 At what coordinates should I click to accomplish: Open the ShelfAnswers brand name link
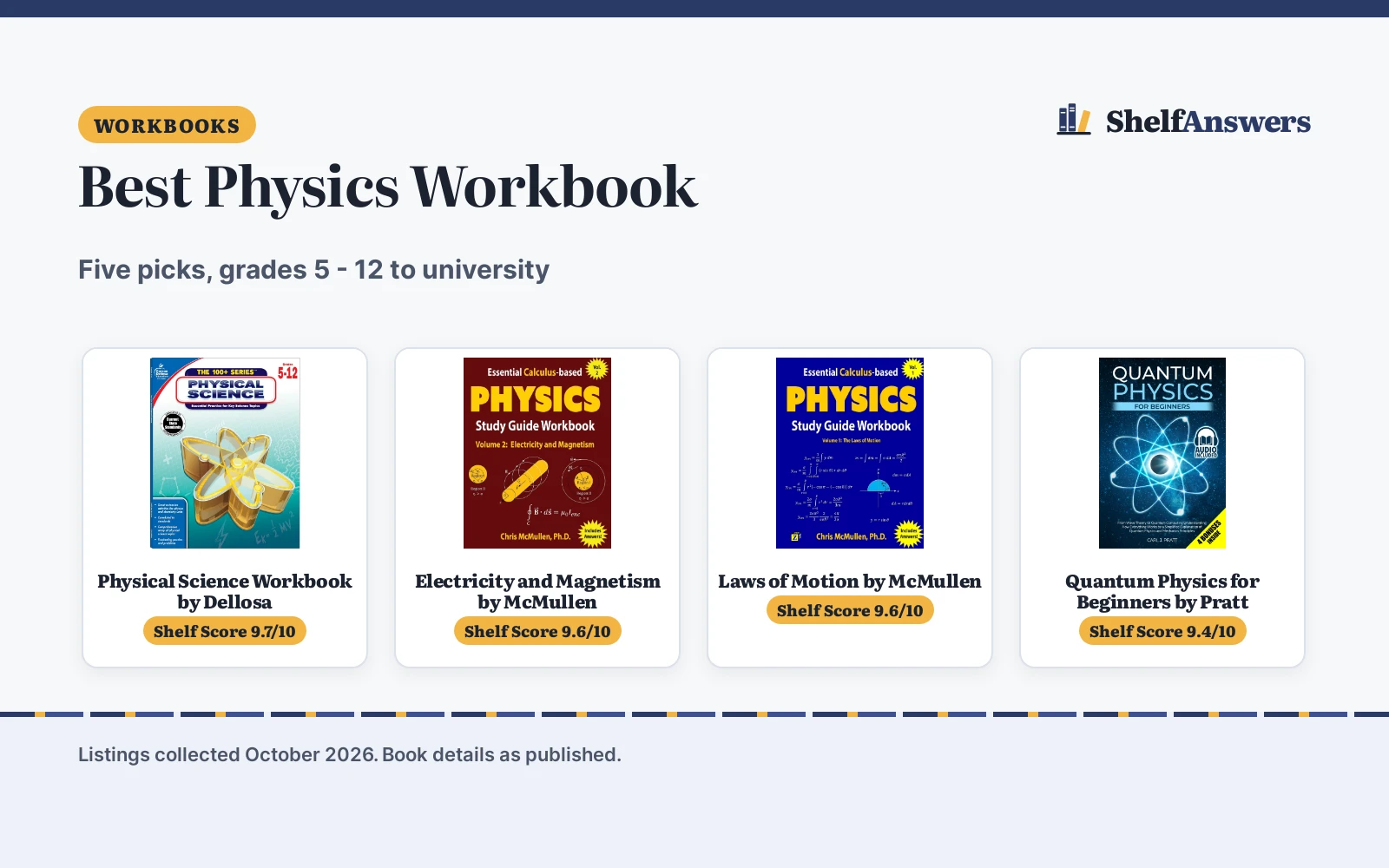click(1208, 122)
